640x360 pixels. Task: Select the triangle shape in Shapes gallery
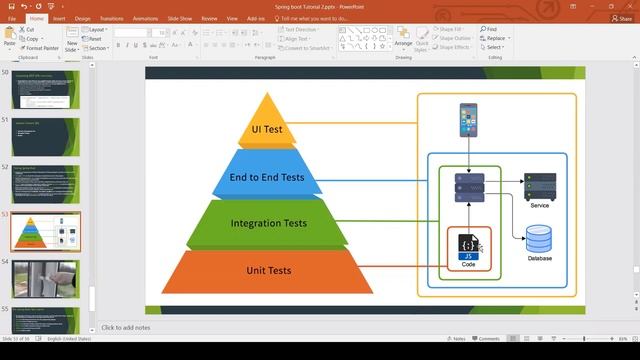pyautogui.click(x=342, y=38)
